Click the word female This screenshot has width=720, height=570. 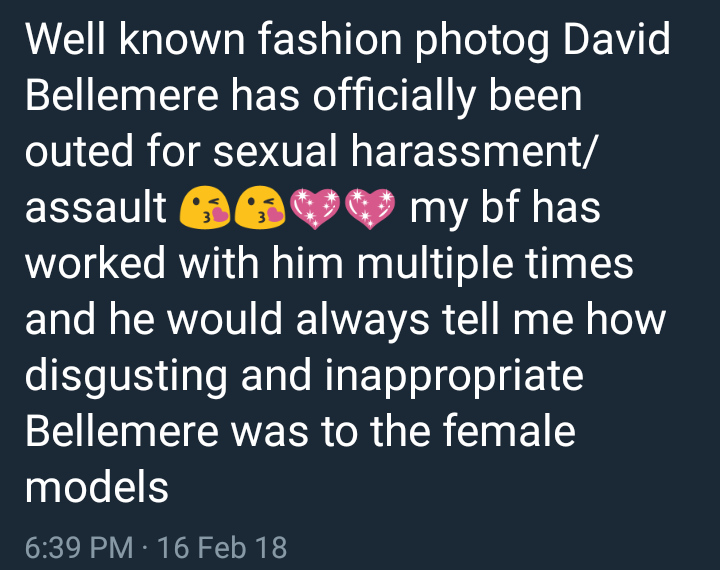tap(509, 430)
